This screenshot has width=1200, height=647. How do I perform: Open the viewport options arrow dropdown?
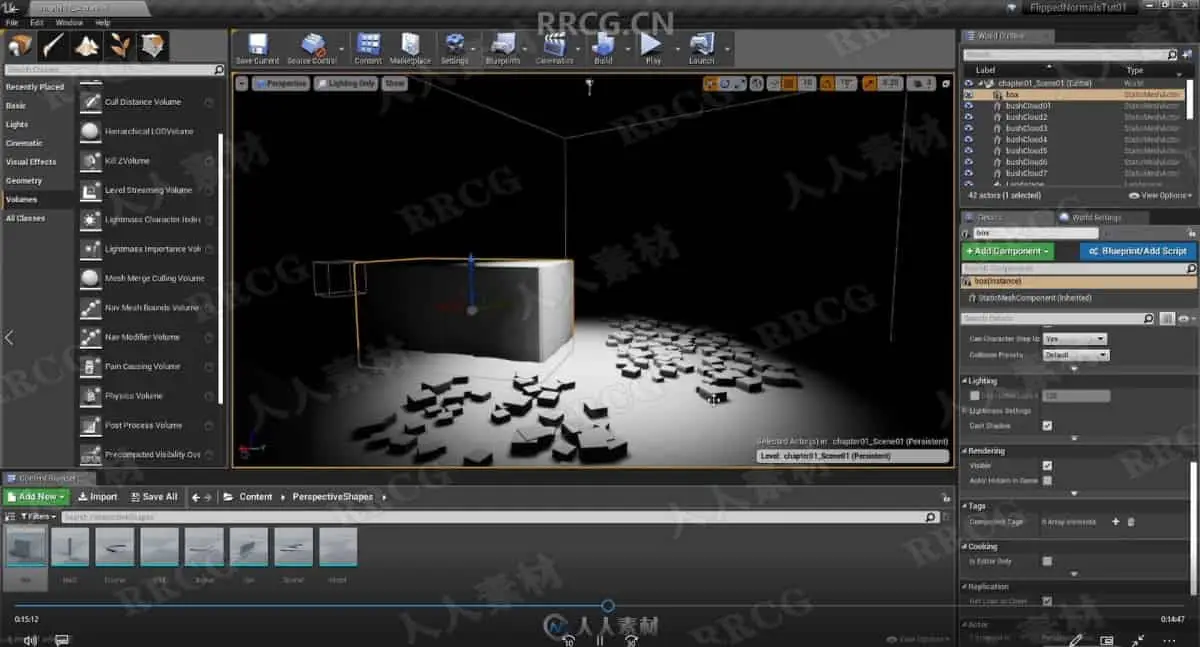tap(242, 84)
